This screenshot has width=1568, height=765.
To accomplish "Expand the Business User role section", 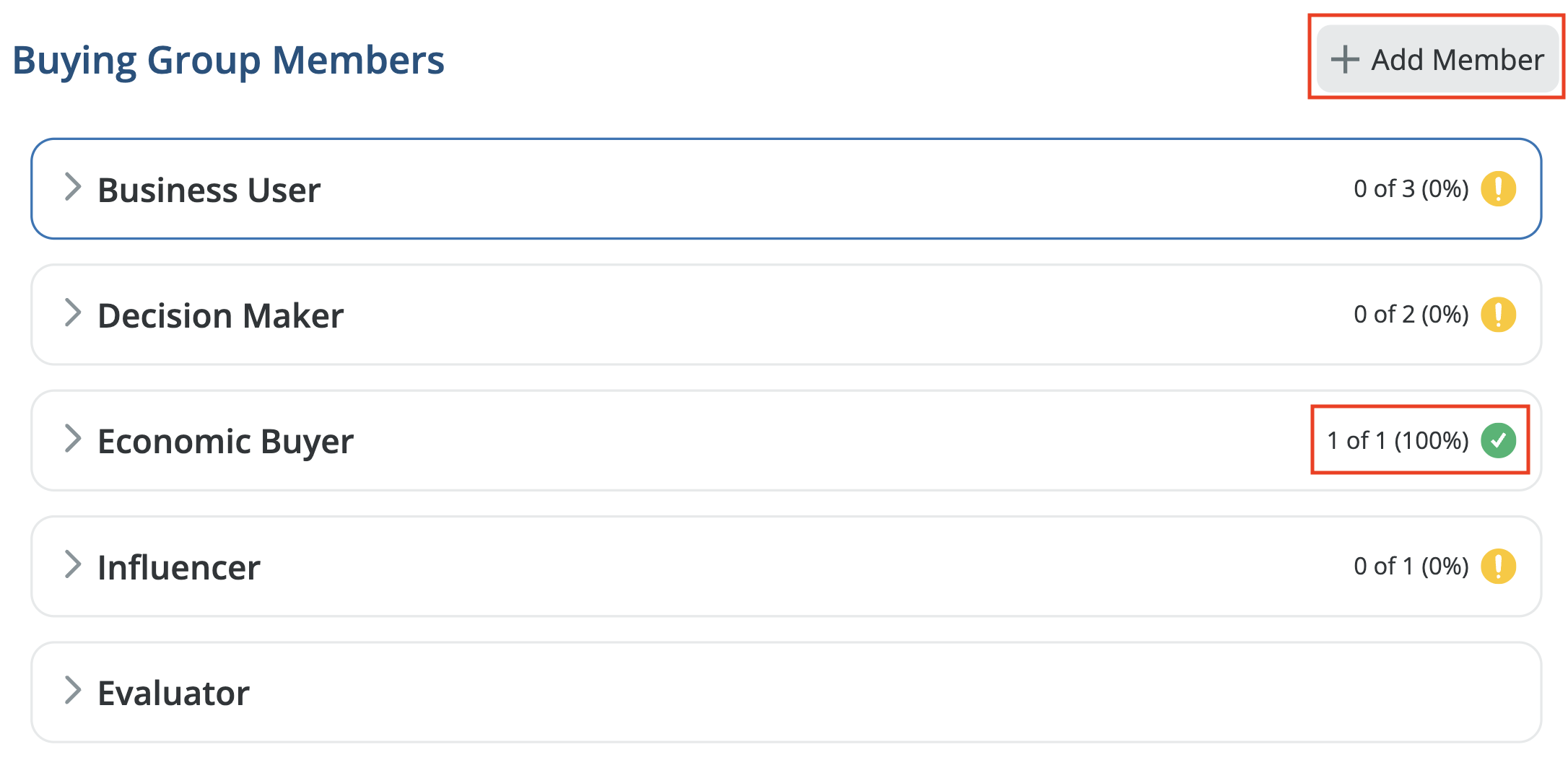I will coord(209,189).
